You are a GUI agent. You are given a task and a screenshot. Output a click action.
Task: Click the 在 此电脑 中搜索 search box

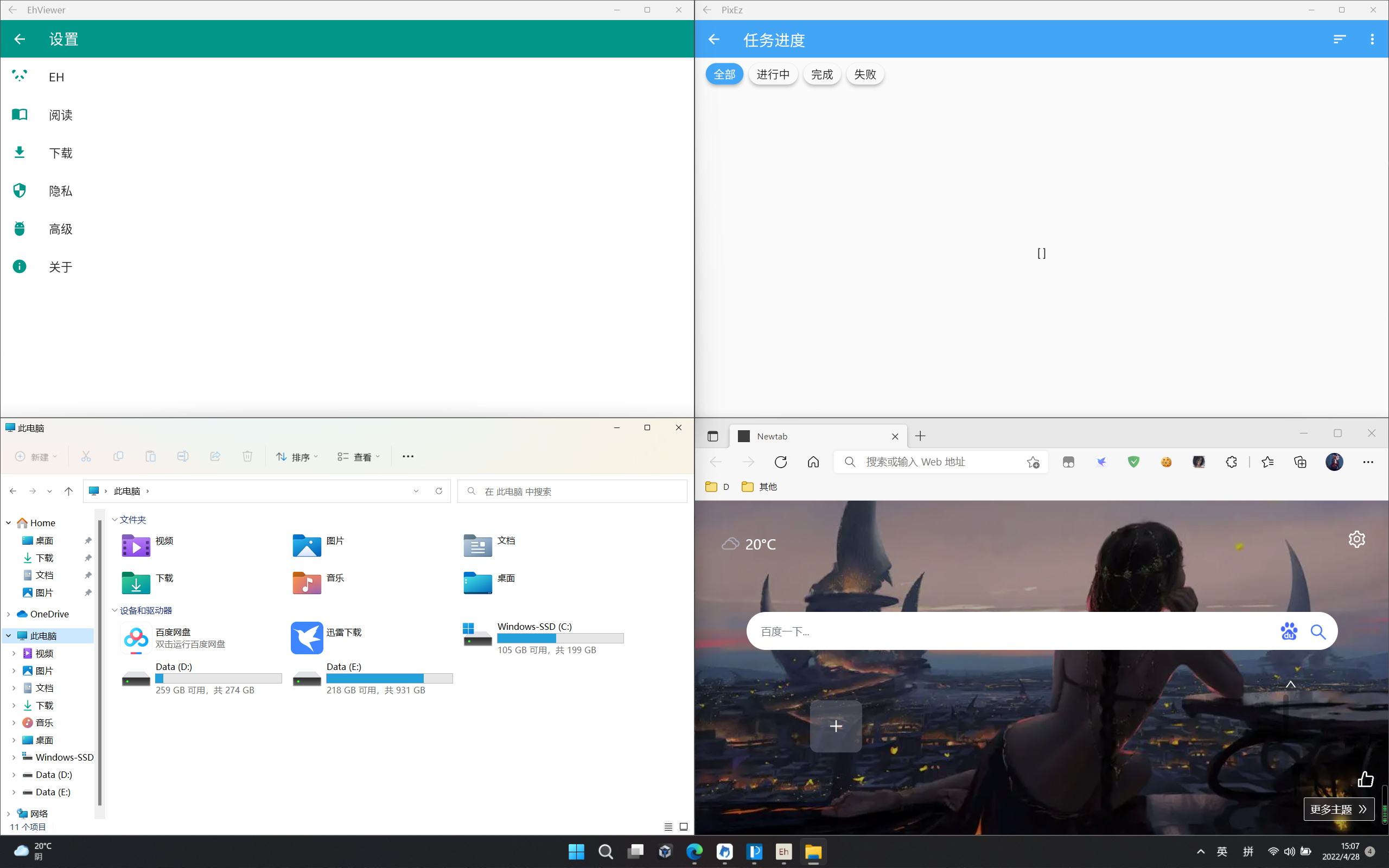click(572, 492)
